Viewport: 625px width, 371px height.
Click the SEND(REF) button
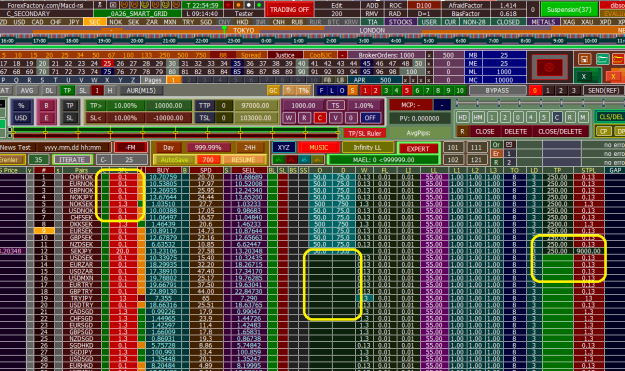[603, 90]
